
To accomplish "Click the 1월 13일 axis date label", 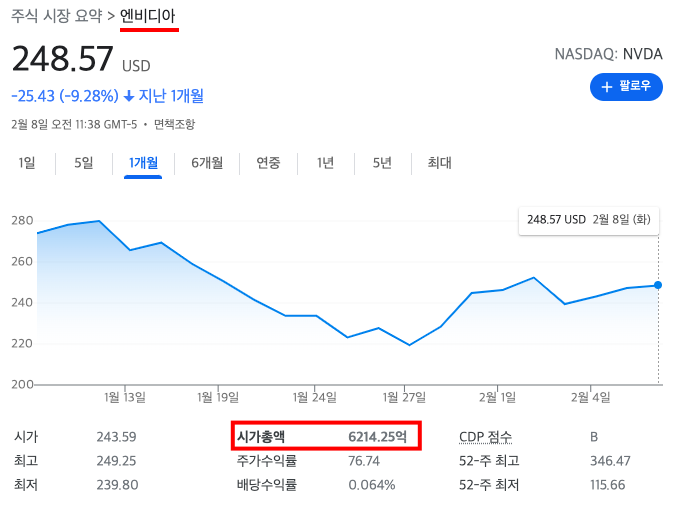I will [125, 397].
